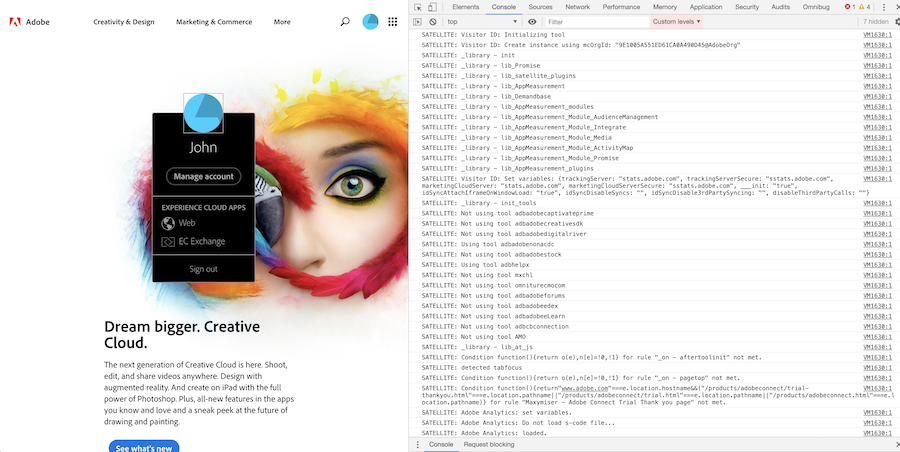This screenshot has width=900, height=452.
Task: Open the Creativity & Design menu
Action: coord(124,22)
